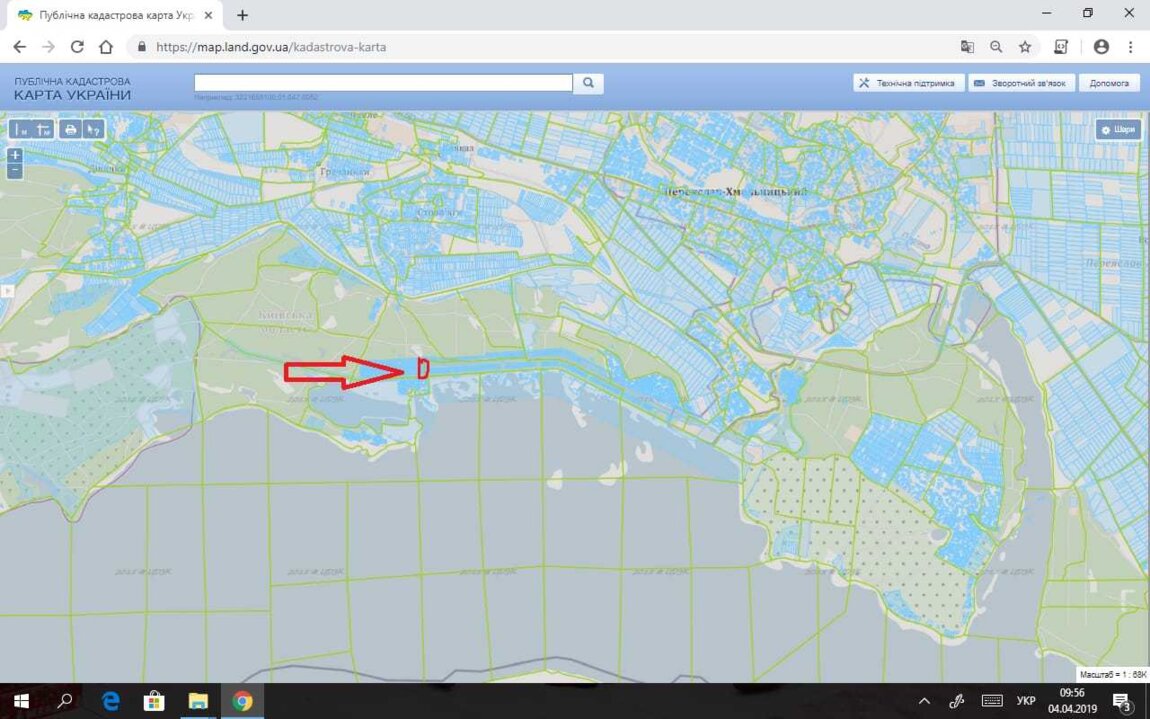This screenshot has width=1150, height=719.
Task: Click the print map icon
Action: click(x=70, y=129)
